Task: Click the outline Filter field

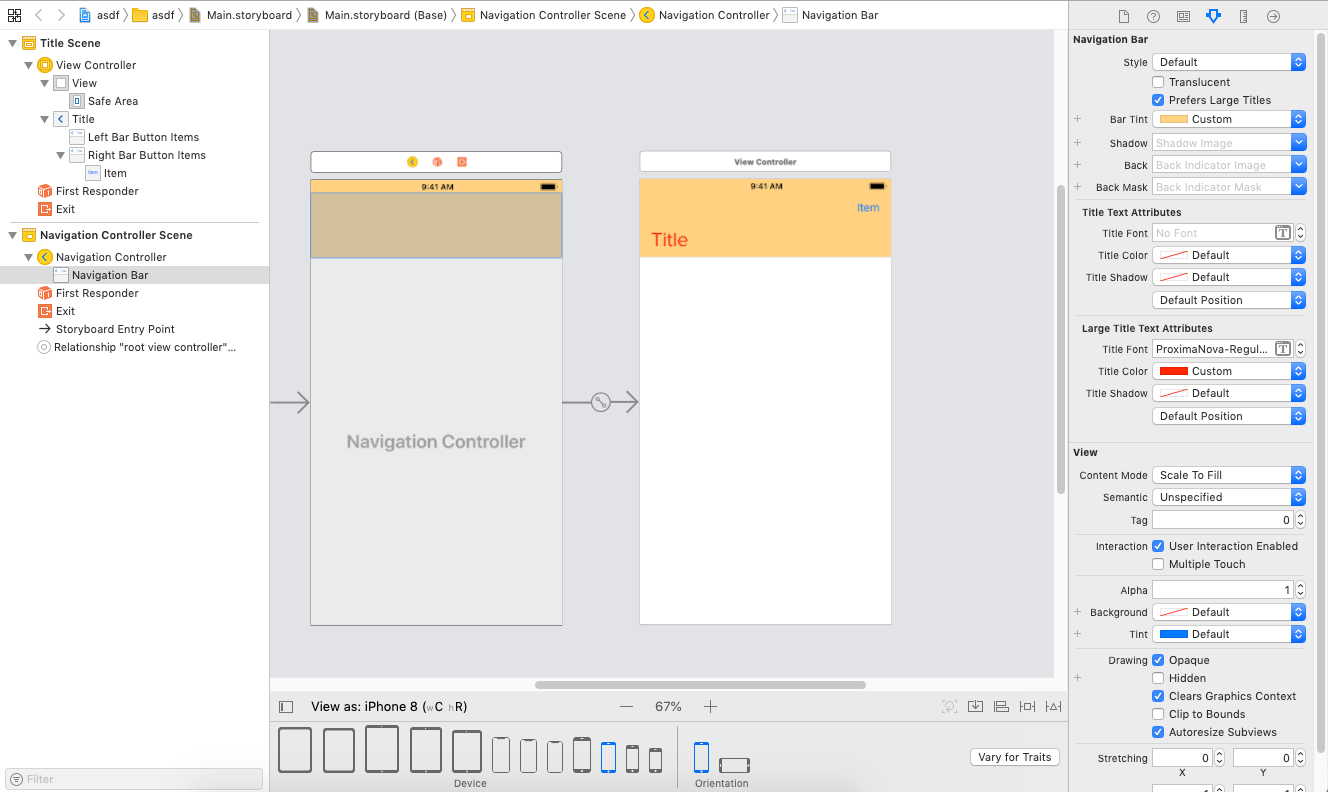Action: tap(135, 779)
